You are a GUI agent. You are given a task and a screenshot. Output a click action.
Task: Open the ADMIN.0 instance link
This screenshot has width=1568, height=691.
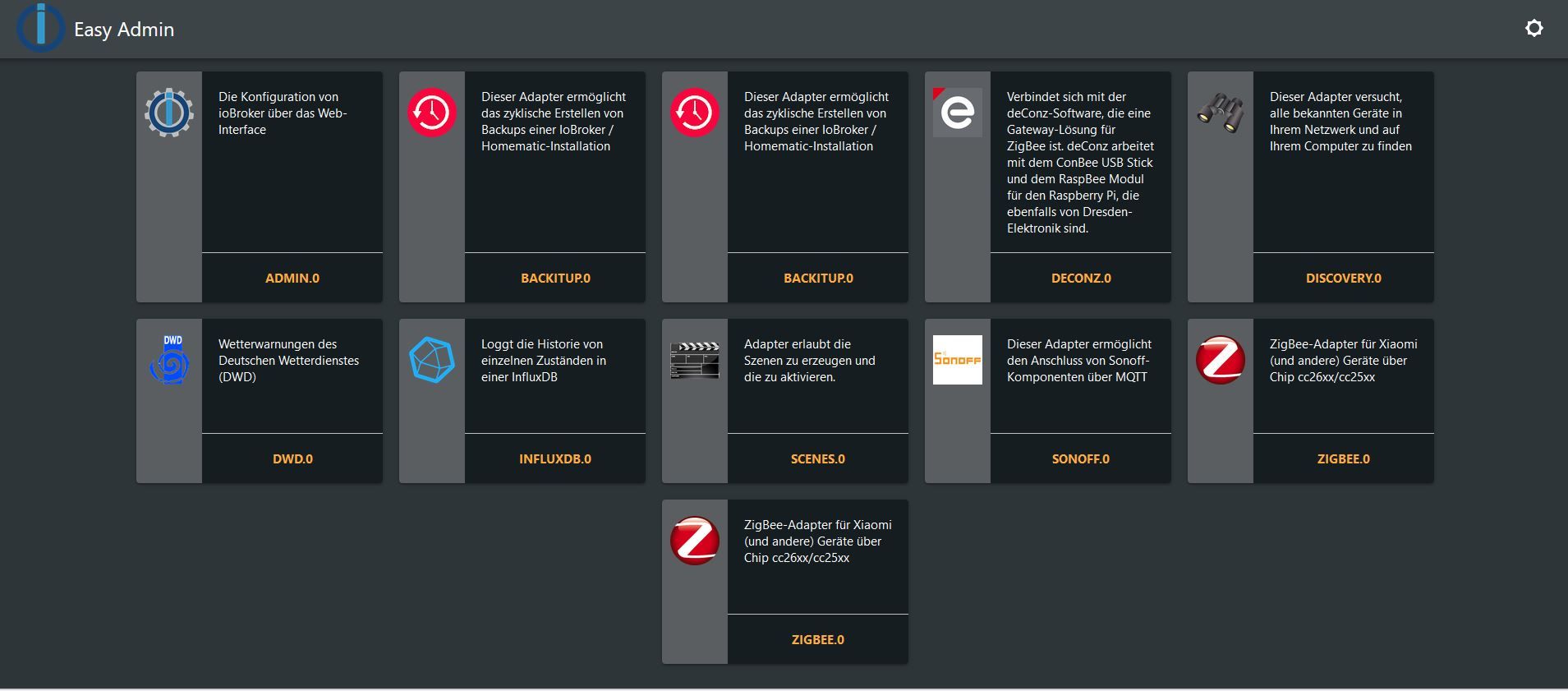click(x=292, y=279)
